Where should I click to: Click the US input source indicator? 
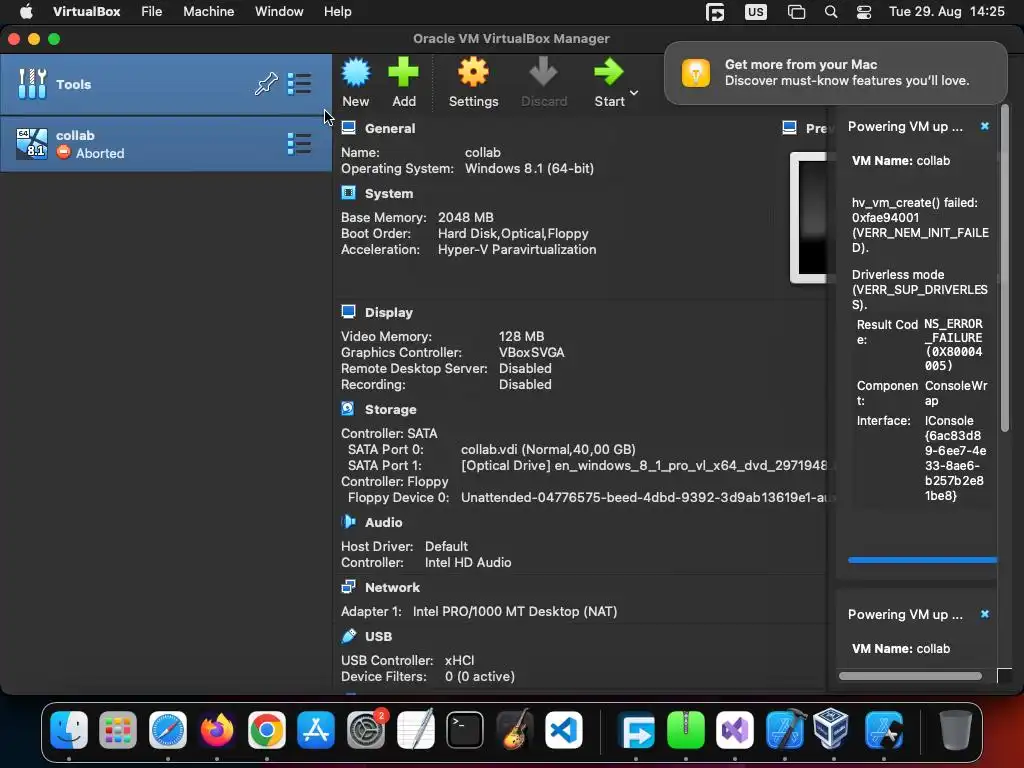coord(756,12)
